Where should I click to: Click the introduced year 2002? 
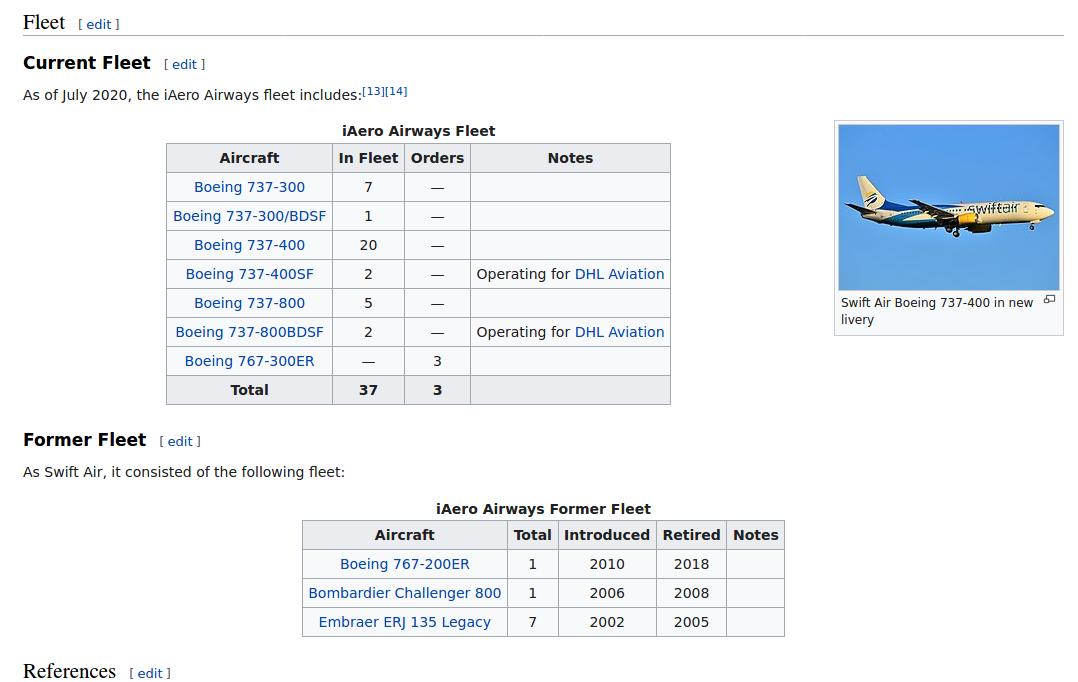tap(607, 622)
